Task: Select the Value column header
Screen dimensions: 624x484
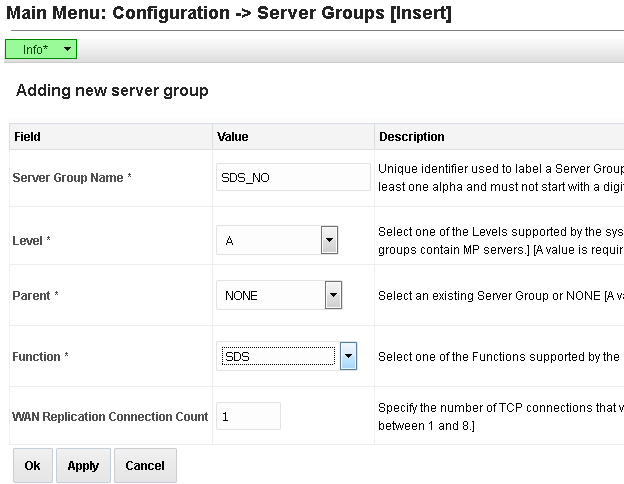Action: point(233,136)
